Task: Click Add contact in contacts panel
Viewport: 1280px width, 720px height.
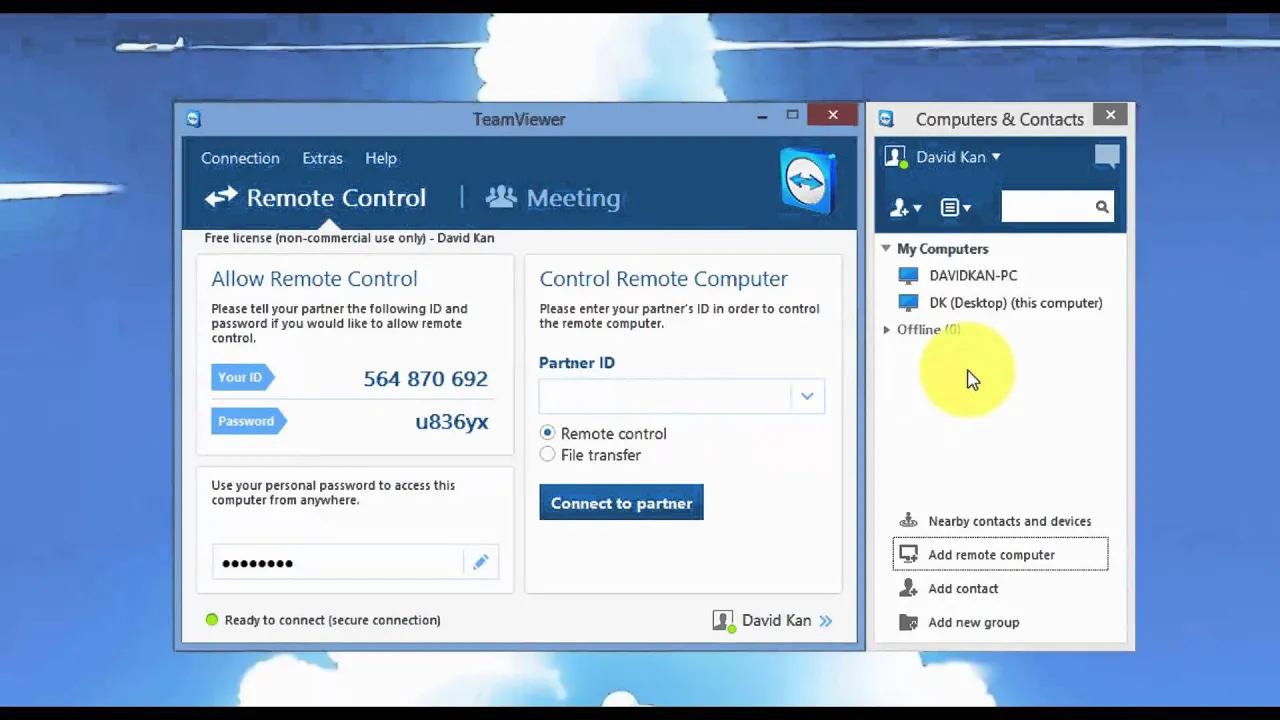Action: [1000, 588]
